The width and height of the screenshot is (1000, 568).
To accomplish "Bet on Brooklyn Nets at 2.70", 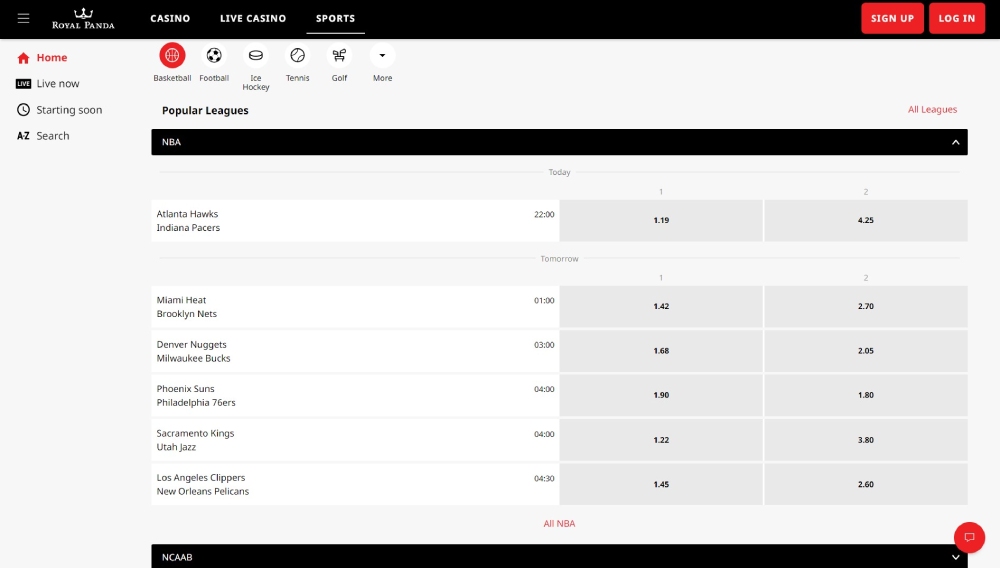I will click(x=865, y=307).
